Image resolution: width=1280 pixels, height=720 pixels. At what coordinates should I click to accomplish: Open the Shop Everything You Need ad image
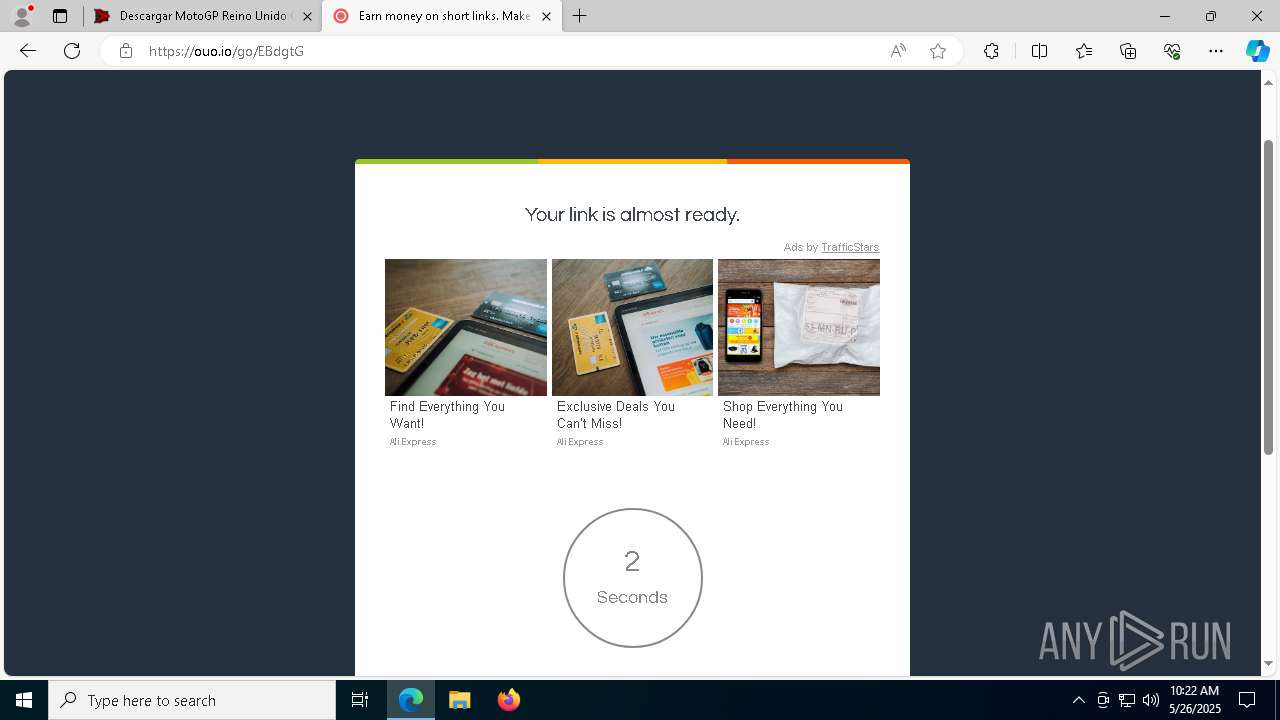coord(799,327)
